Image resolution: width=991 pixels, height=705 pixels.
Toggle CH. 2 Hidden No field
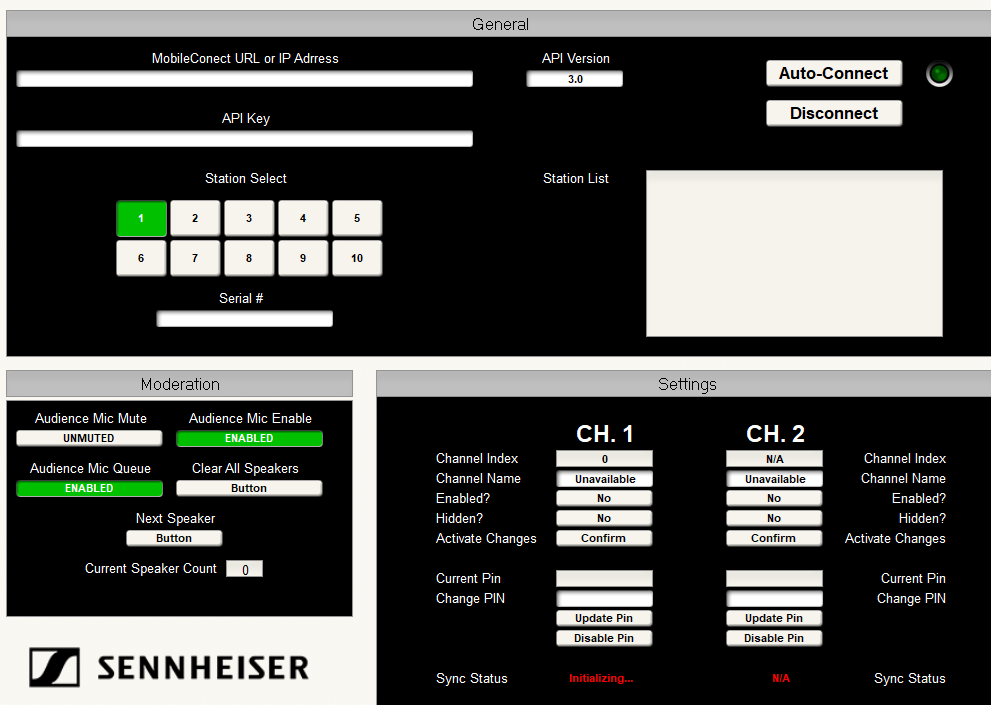coord(774,518)
